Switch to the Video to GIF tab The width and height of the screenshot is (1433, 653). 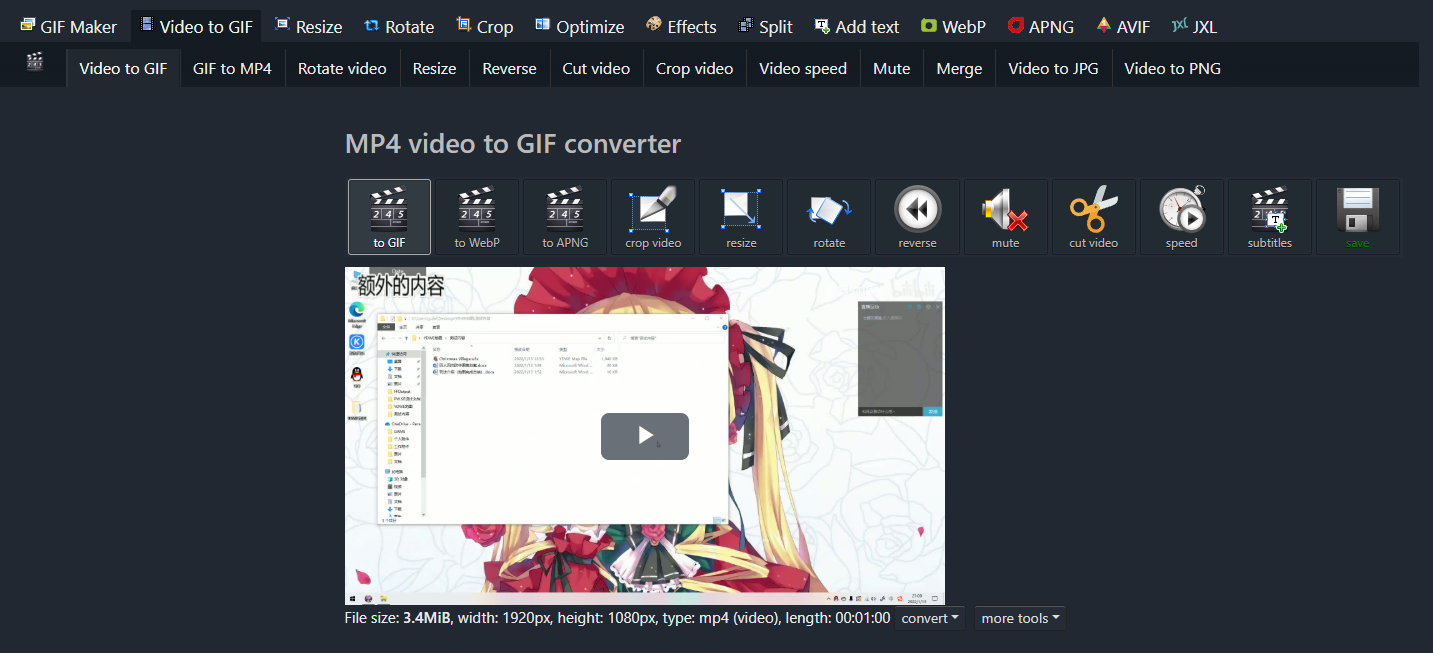click(x=124, y=68)
